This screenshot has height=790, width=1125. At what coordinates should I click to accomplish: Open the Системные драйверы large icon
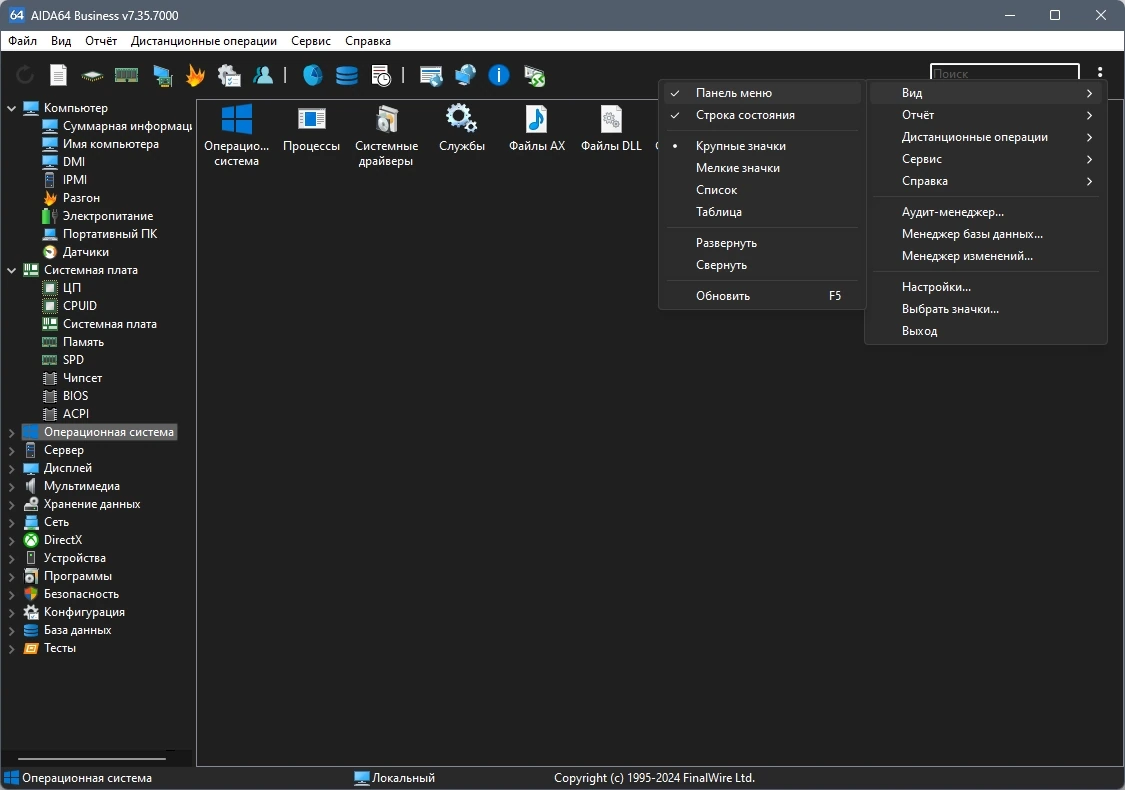(386, 135)
